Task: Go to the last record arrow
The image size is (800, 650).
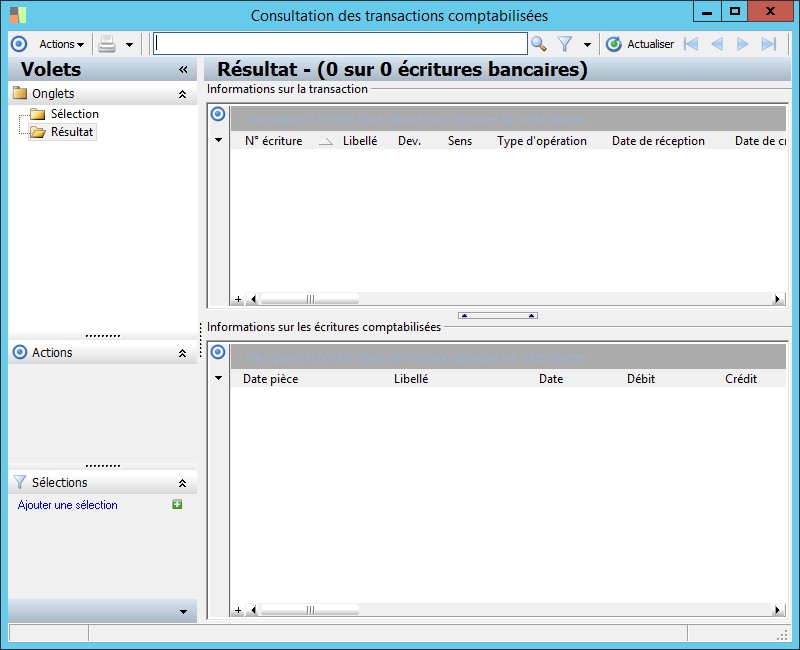Action: pyautogui.click(x=768, y=44)
